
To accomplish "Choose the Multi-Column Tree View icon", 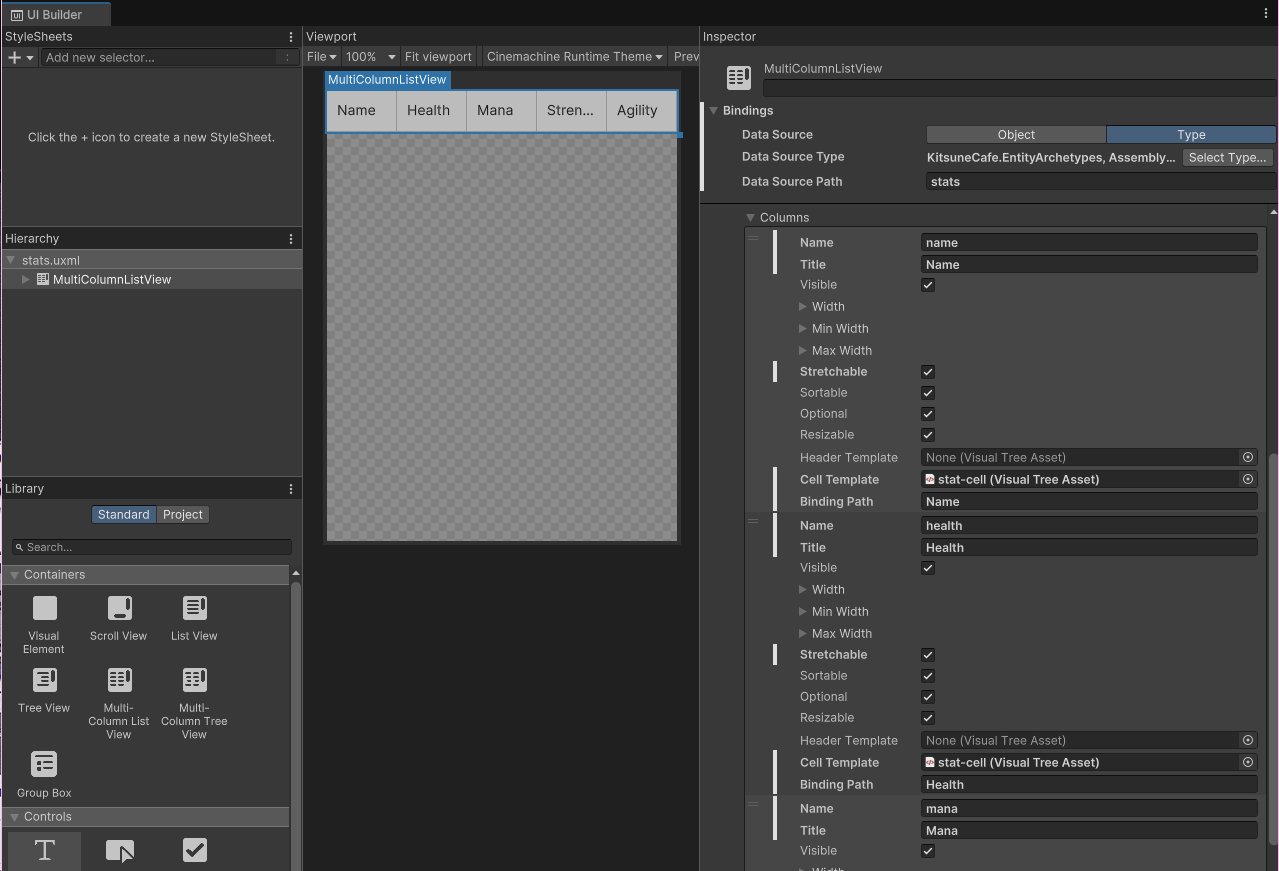I will 194,680.
